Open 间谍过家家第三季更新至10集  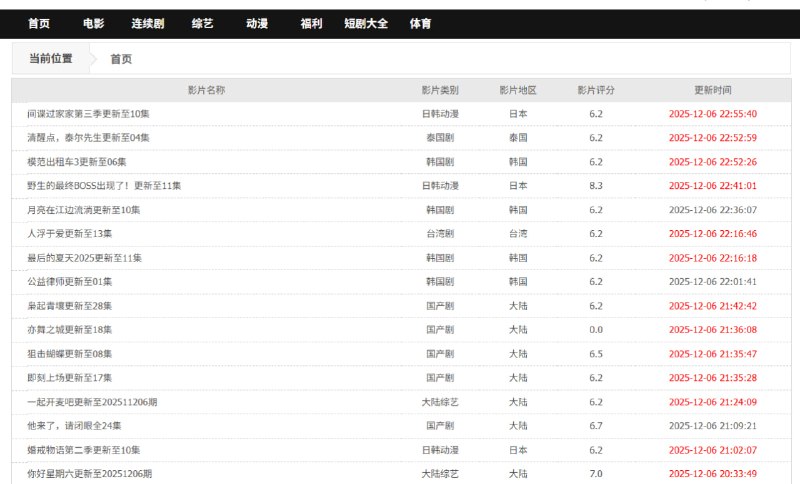click(88, 114)
